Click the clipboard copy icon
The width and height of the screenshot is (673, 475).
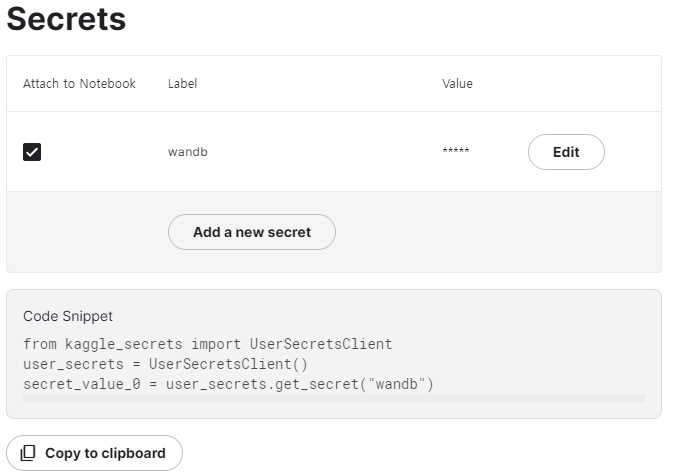28,453
